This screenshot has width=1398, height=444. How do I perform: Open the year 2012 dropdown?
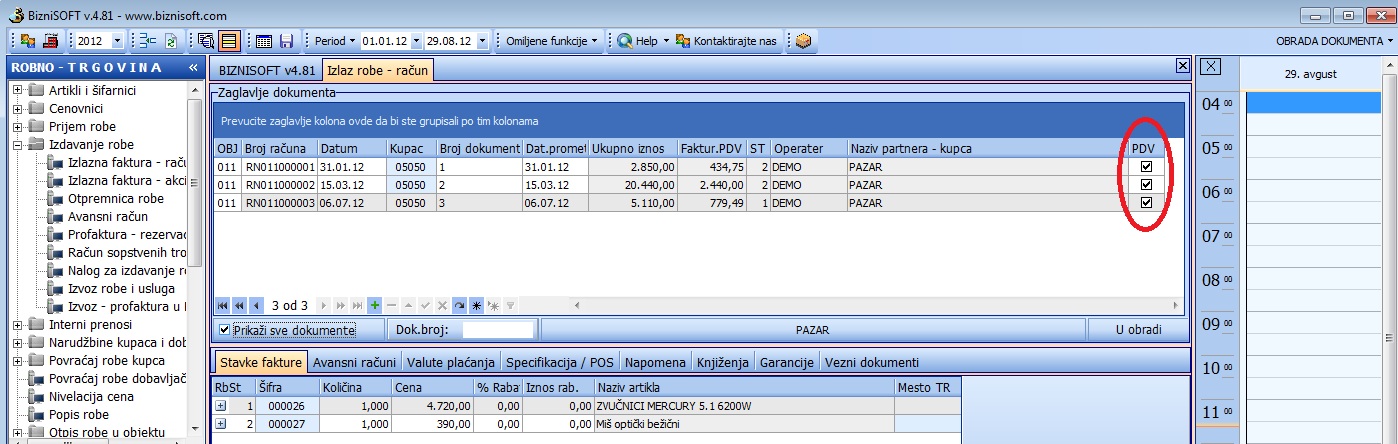(x=118, y=41)
